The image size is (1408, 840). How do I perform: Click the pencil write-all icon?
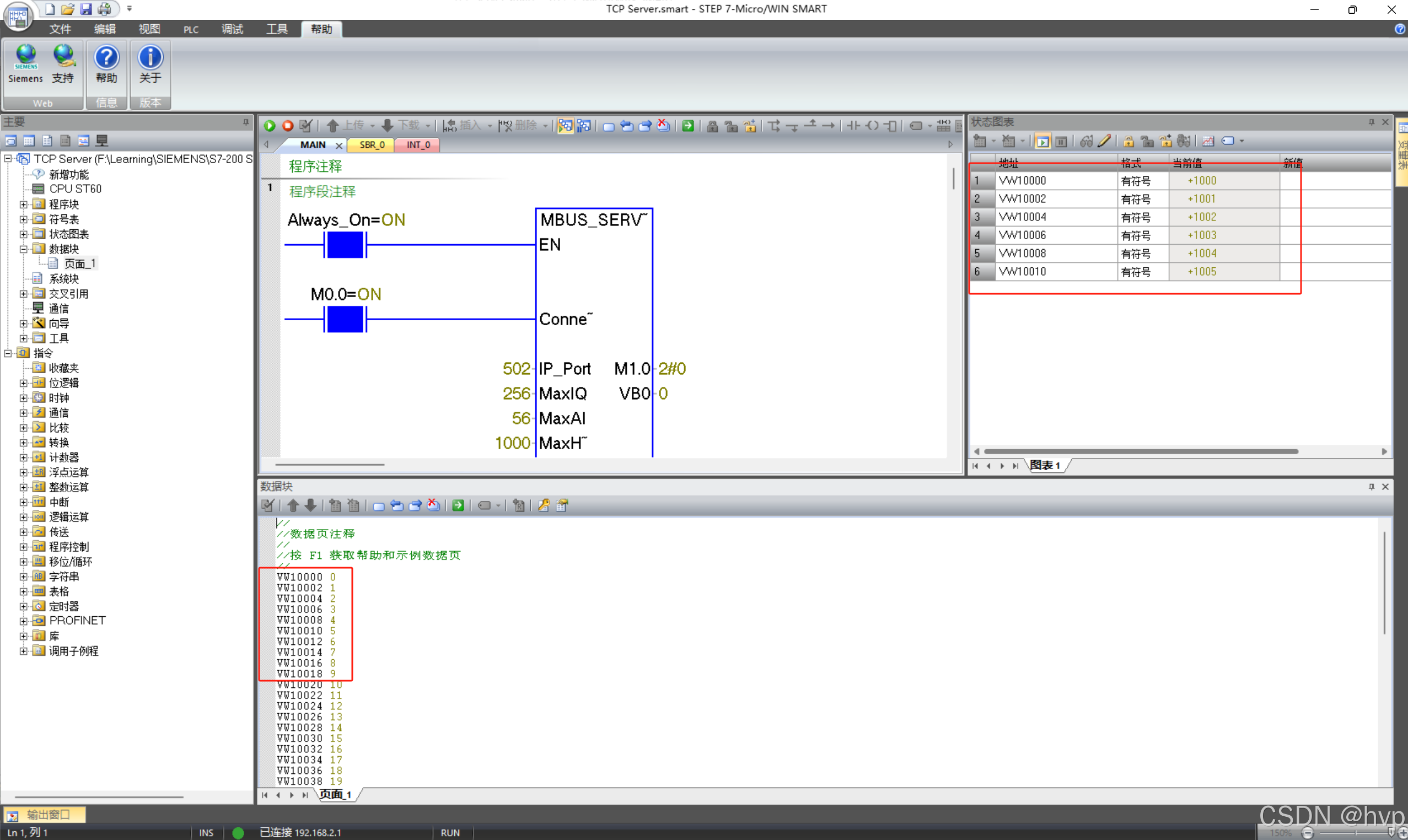pos(1104,141)
